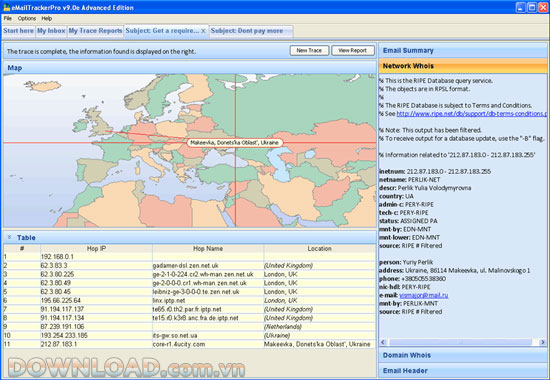
Task: Click the New Trace button
Action: coord(309,51)
